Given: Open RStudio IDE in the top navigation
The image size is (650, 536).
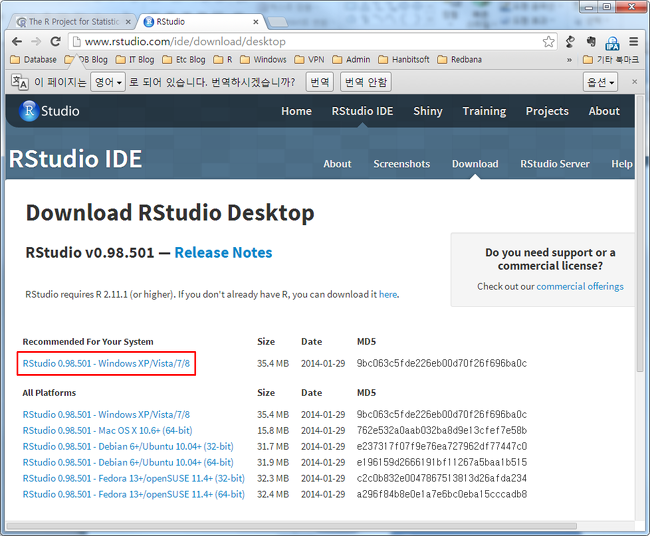Looking at the screenshot, I should point(362,111).
